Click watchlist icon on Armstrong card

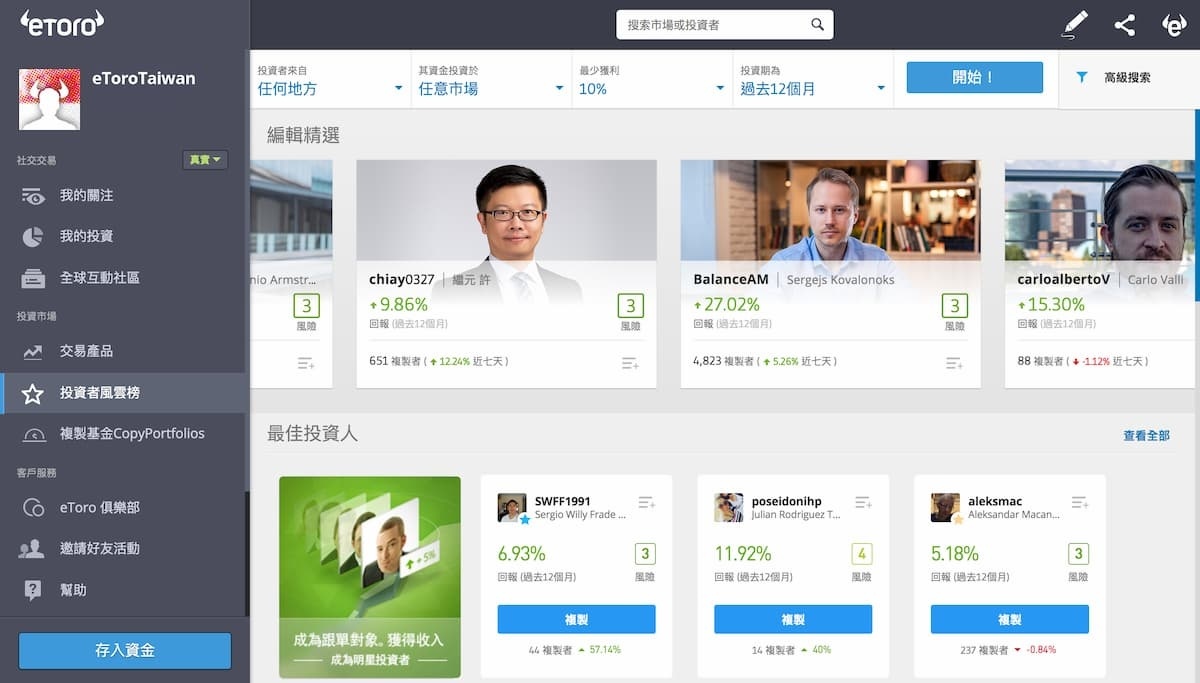click(306, 363)
